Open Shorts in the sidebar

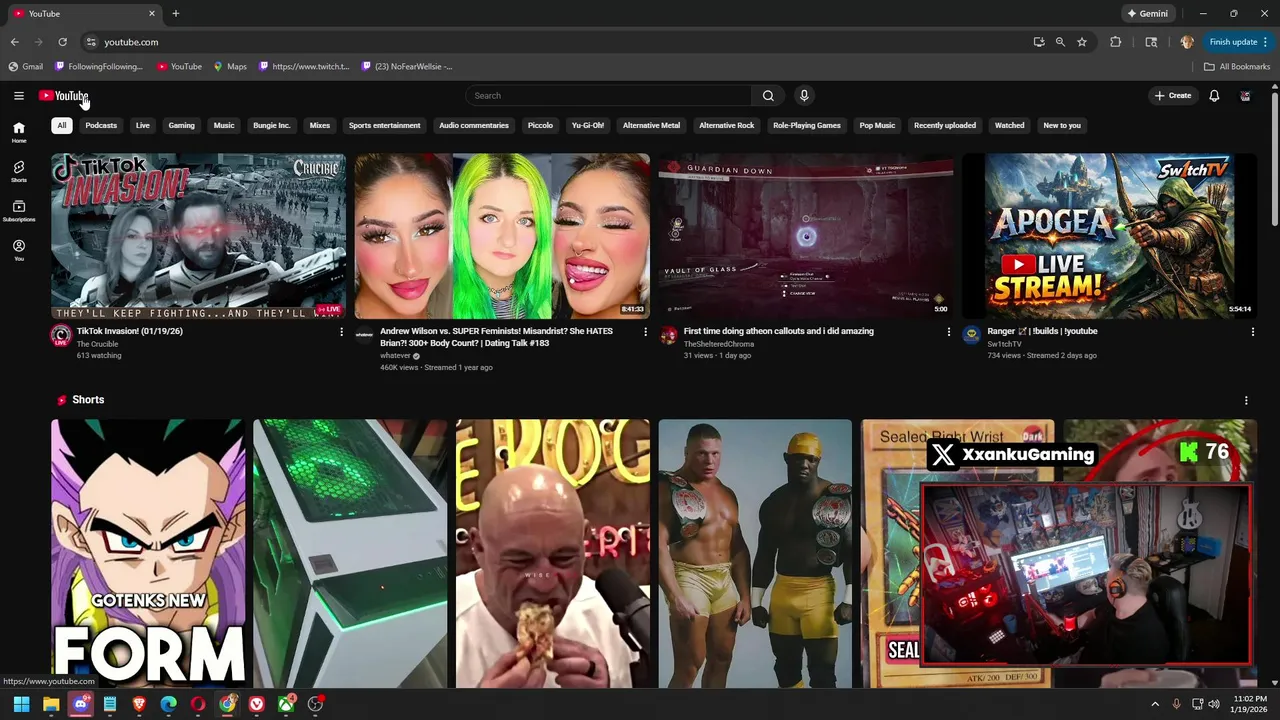19,171
